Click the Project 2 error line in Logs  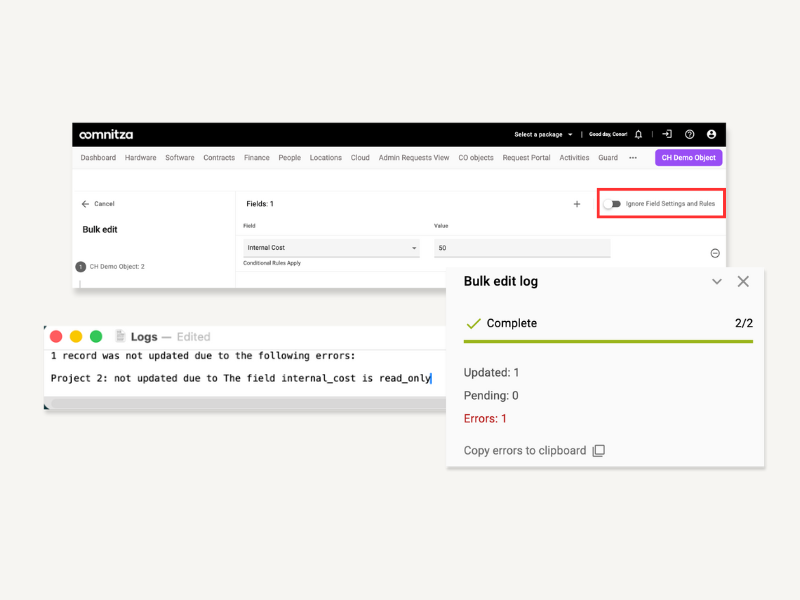(x=241, y=378)
